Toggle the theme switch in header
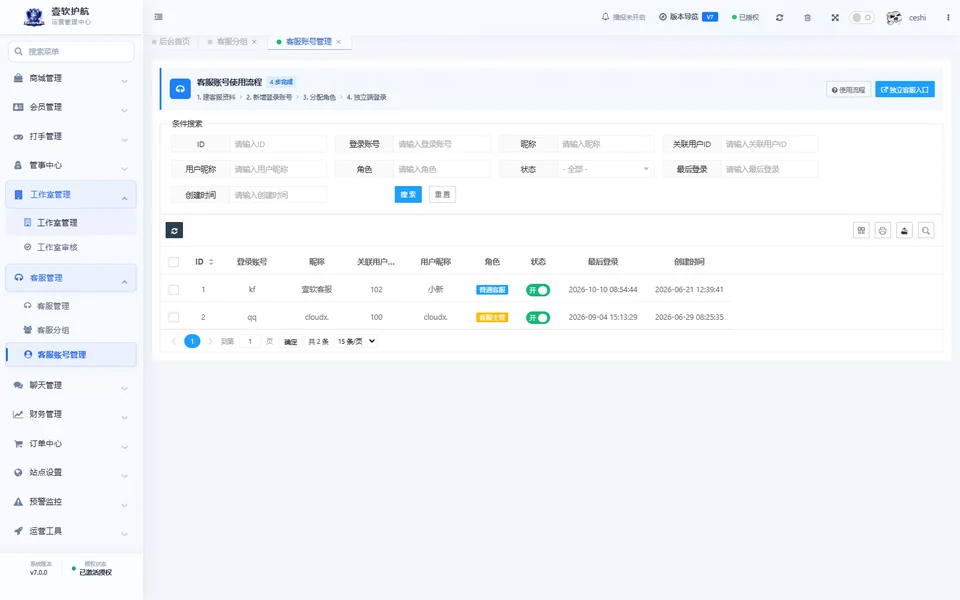The width and height of the screenshot is (960, 600). coord(861,18)
